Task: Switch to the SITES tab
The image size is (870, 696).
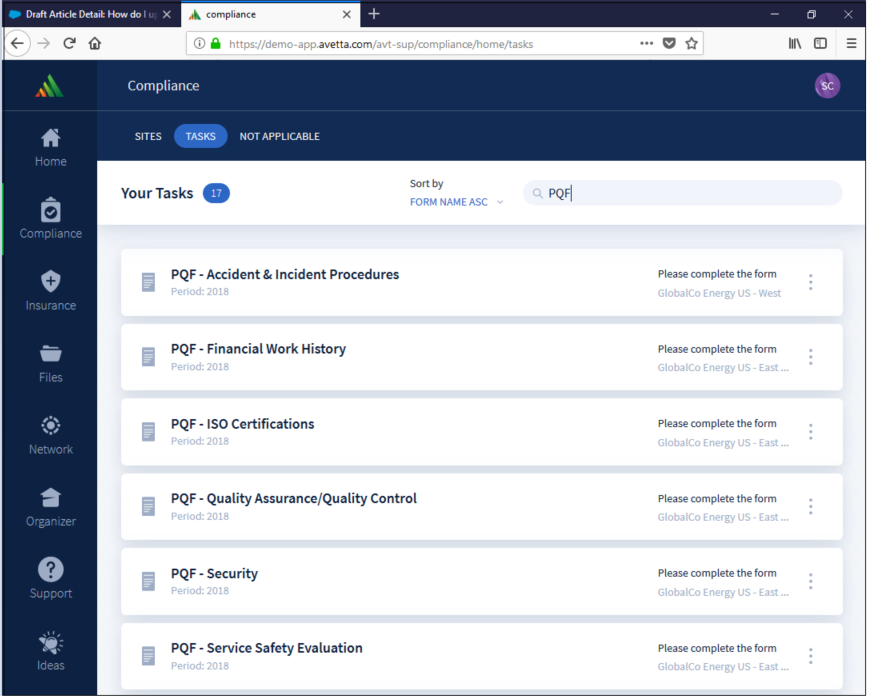Action: 148,136
